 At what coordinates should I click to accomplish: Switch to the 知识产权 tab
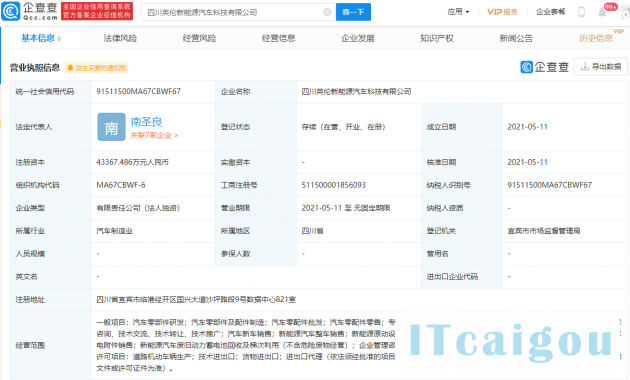pyautogui.click(x=437, y=38)
